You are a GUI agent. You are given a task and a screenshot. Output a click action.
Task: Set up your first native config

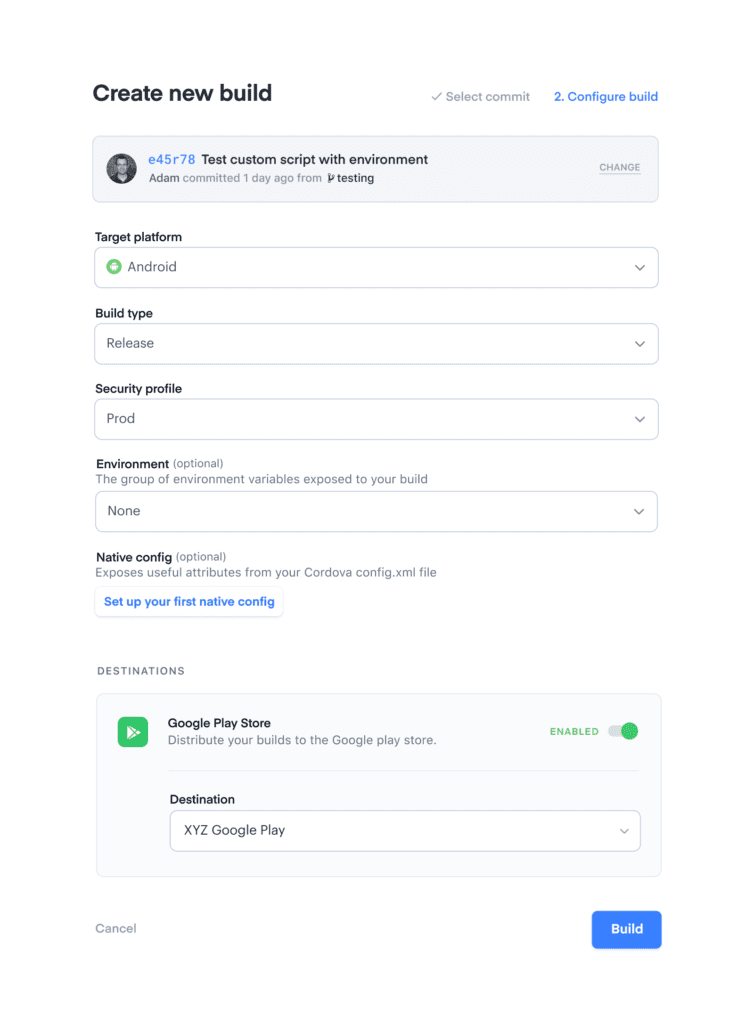point(188,601)
